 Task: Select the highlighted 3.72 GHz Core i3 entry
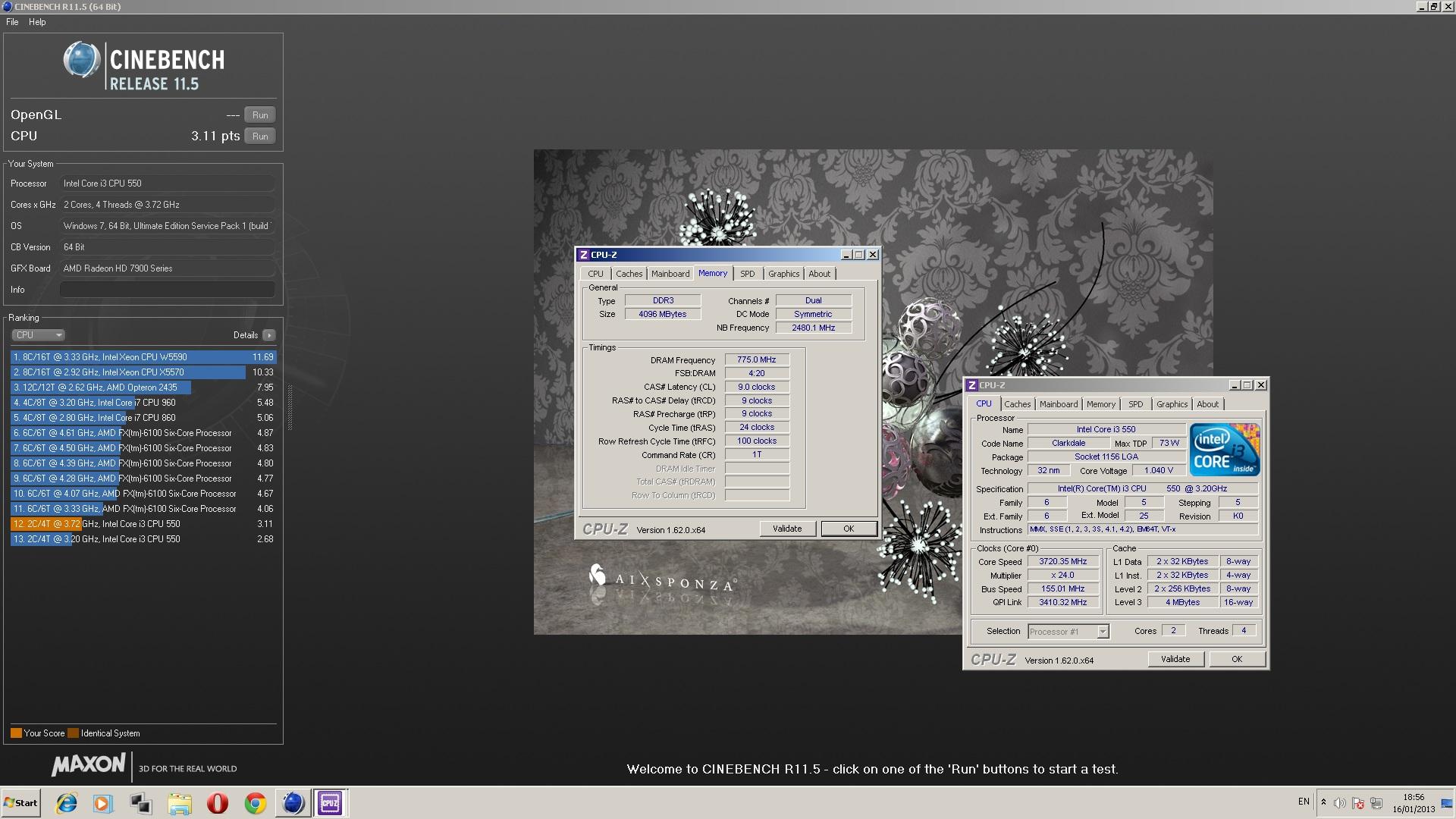(143, 524)
